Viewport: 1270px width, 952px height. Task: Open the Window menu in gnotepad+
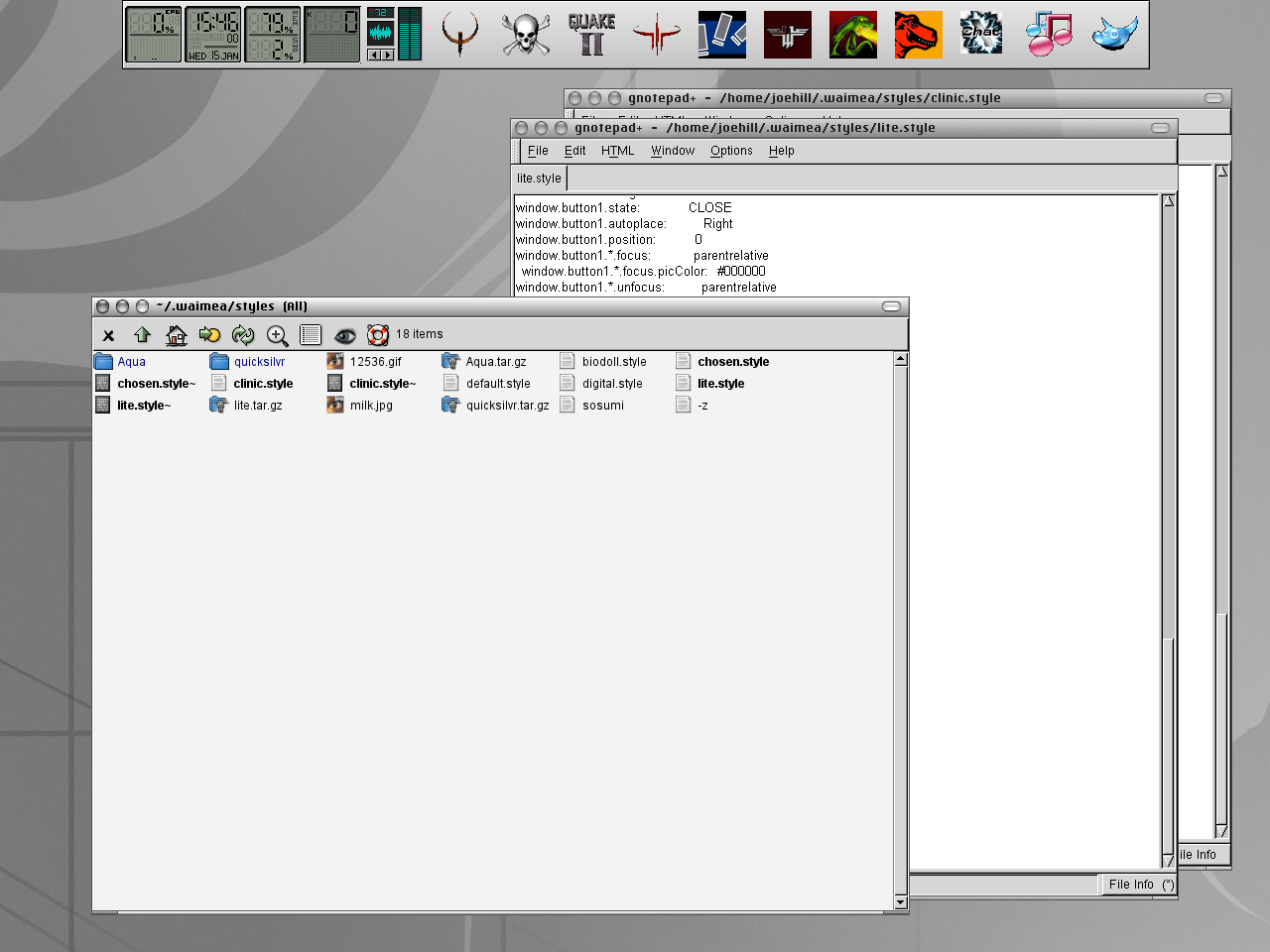pos(673,151)
